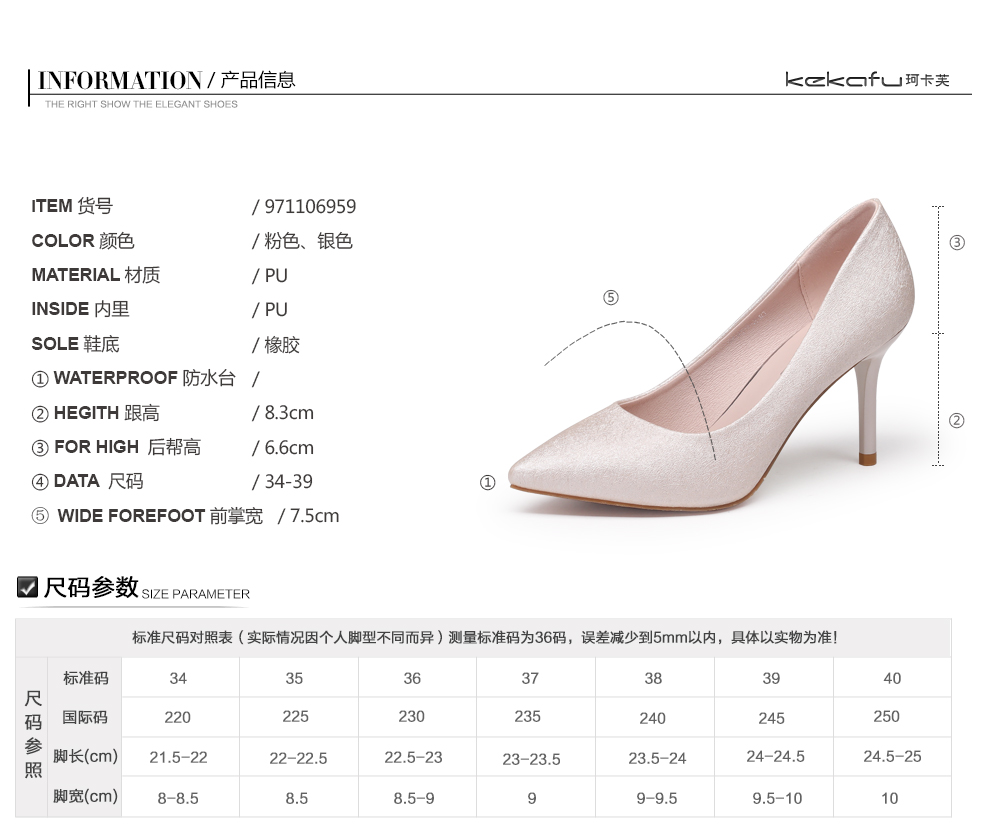Click the circled 4 before DATA 尺码
The image size is (990, 838).
click(x=40, y=482)
